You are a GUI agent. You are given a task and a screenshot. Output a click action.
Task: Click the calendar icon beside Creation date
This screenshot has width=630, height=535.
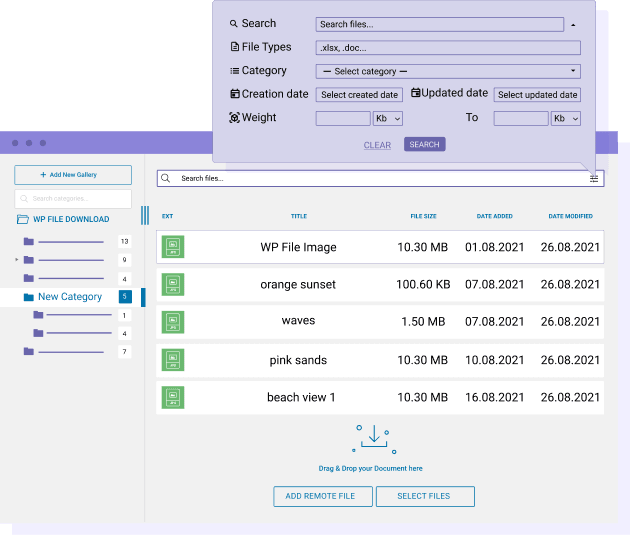(235, 94)
